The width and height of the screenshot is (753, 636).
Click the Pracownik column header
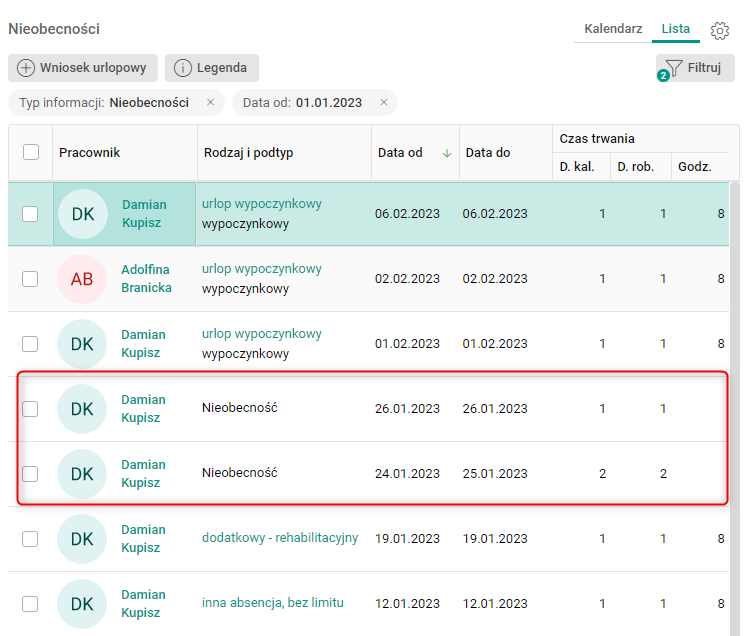[x=89, y=152]
